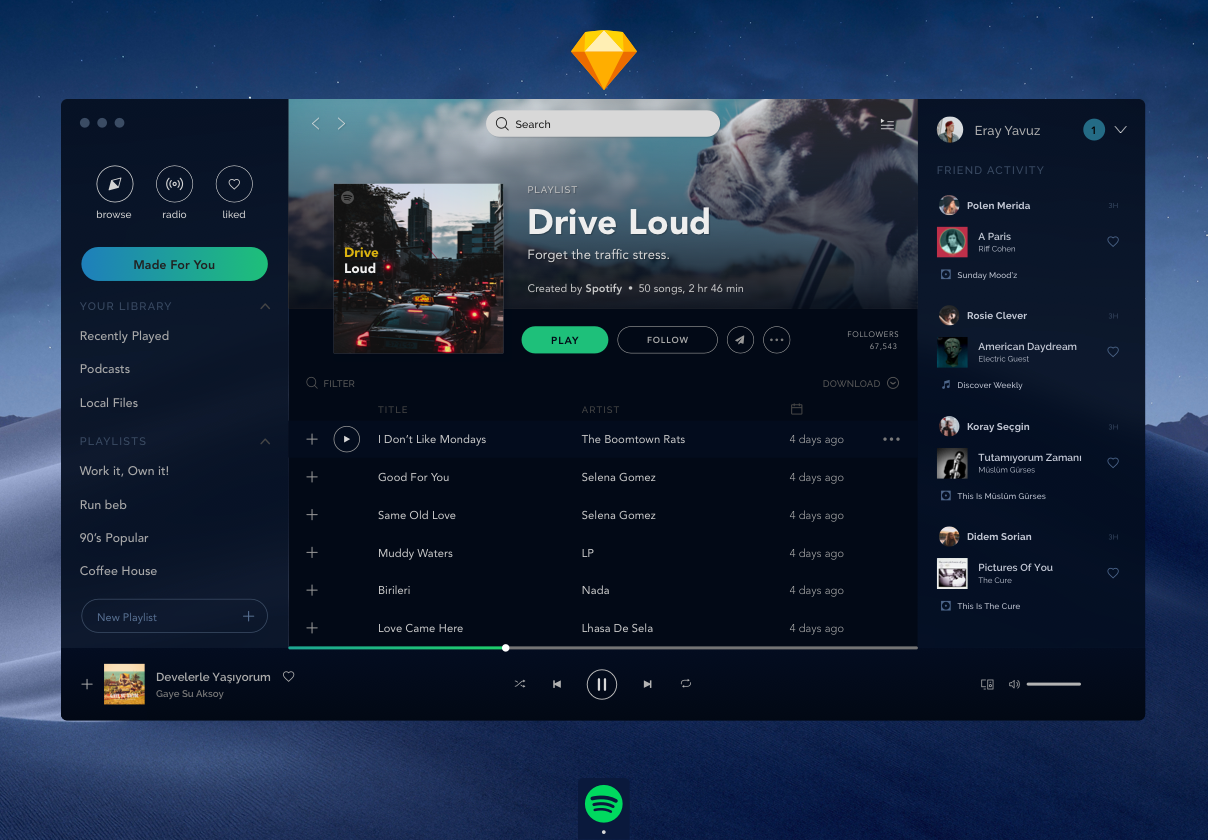1208x840 pixels.
Task: Go back with the left arrow
Action: point(315,123)
